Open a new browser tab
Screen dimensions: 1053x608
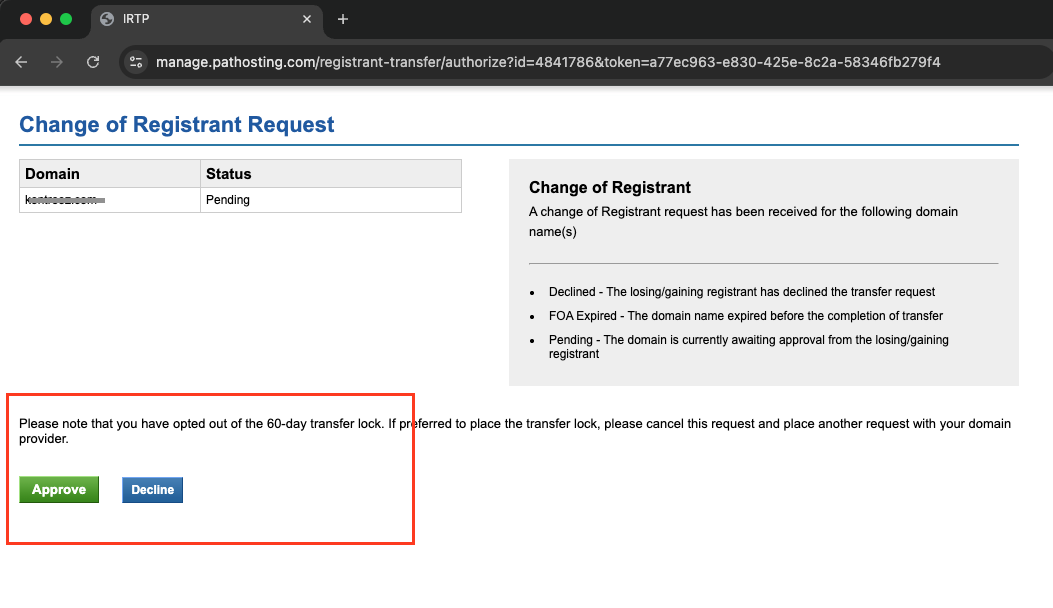tap(343, 19)
